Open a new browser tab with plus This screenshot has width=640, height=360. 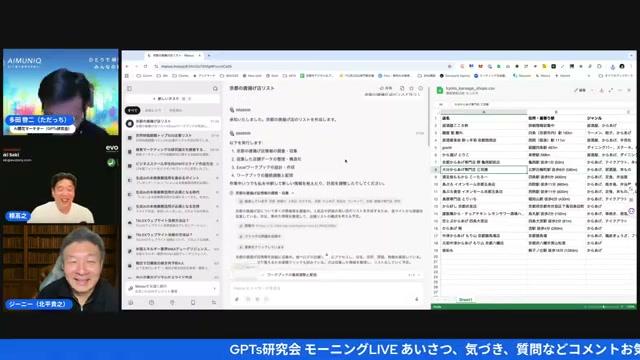pyautogui.click(x=209, y=55)
